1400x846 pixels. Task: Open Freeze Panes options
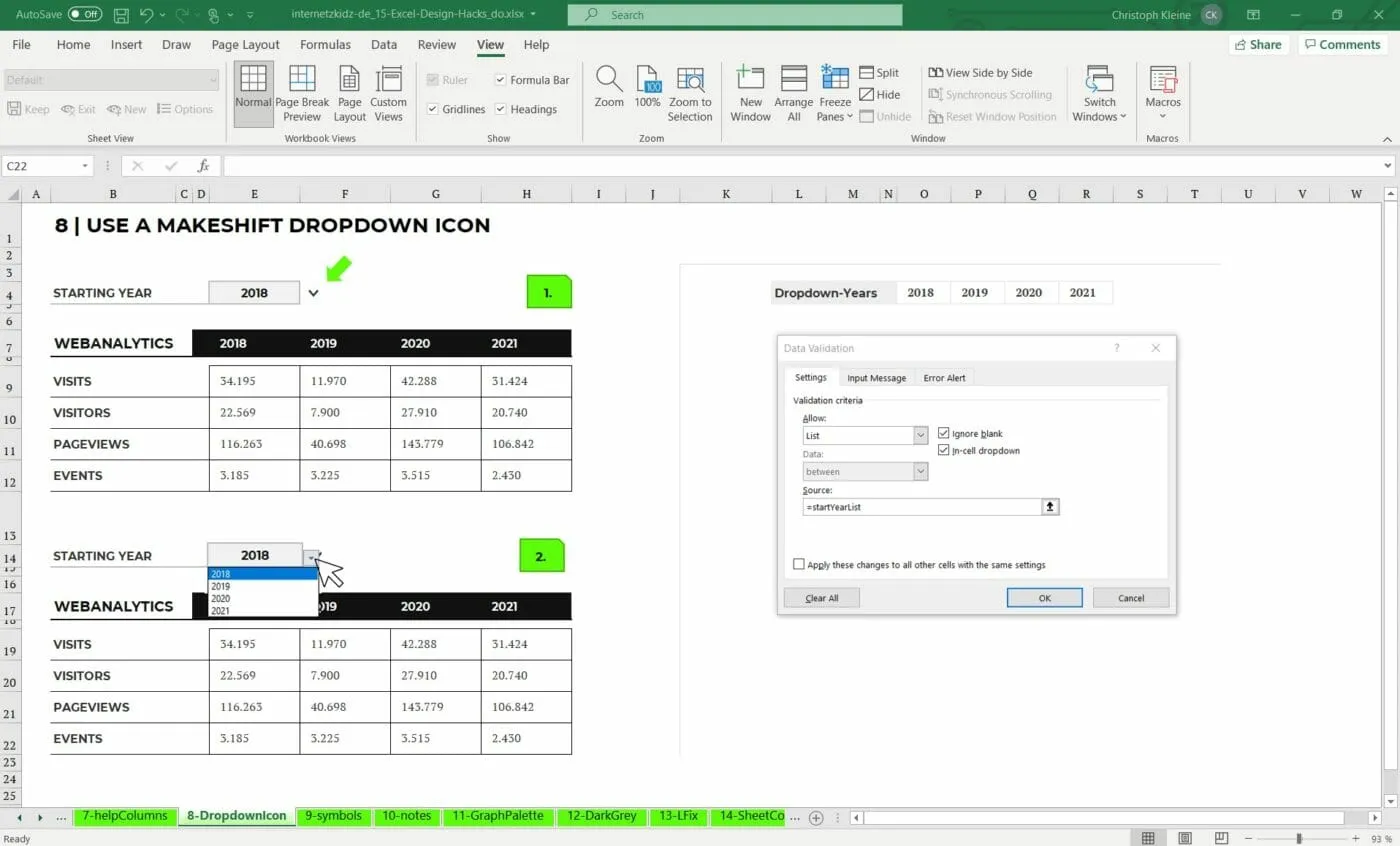tap(833, 92)
